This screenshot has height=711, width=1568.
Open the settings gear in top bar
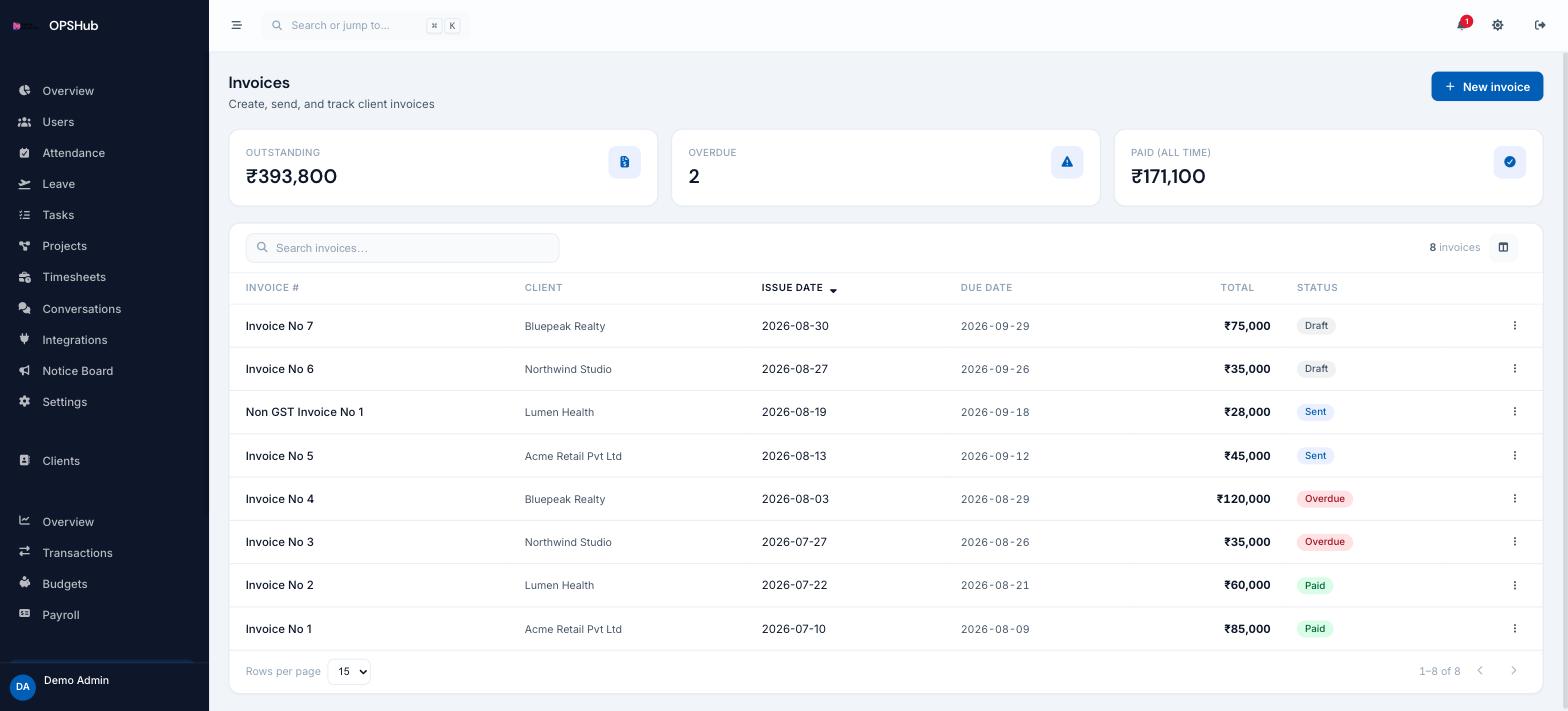(x=1497, y=25)
